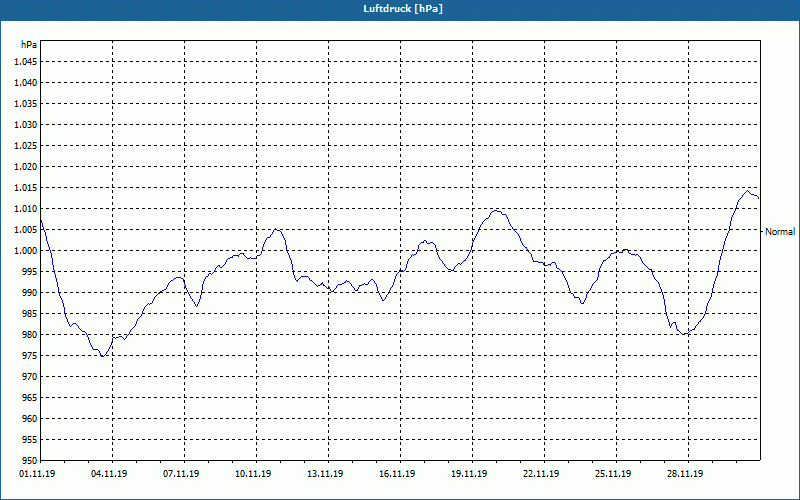Screen dimensions: 800x500
Task: Click the 955 y-axis label
Action: [31, 440]
